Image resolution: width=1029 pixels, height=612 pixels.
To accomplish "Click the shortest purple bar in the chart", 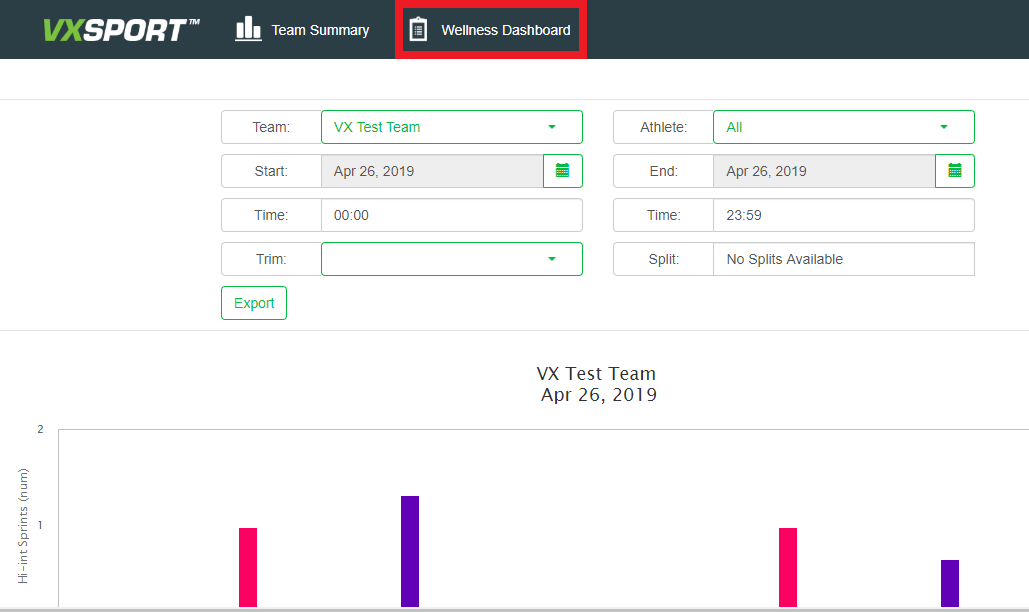I will click(x=950, y=583).
